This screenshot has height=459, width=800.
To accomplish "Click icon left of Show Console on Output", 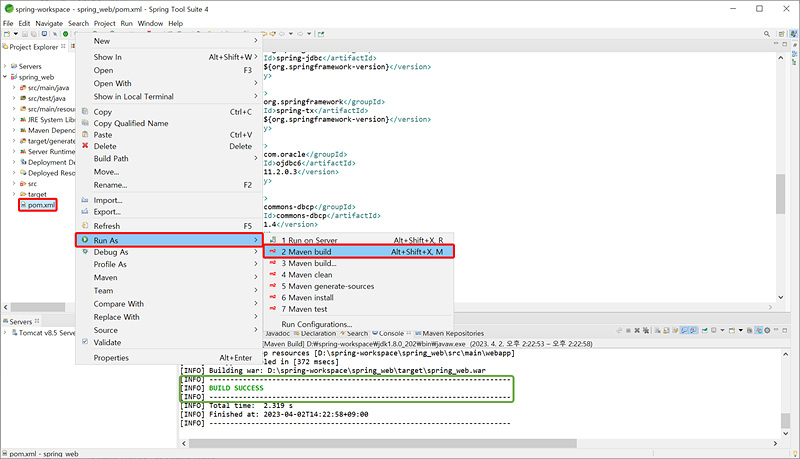I will [x=675, y=330].
